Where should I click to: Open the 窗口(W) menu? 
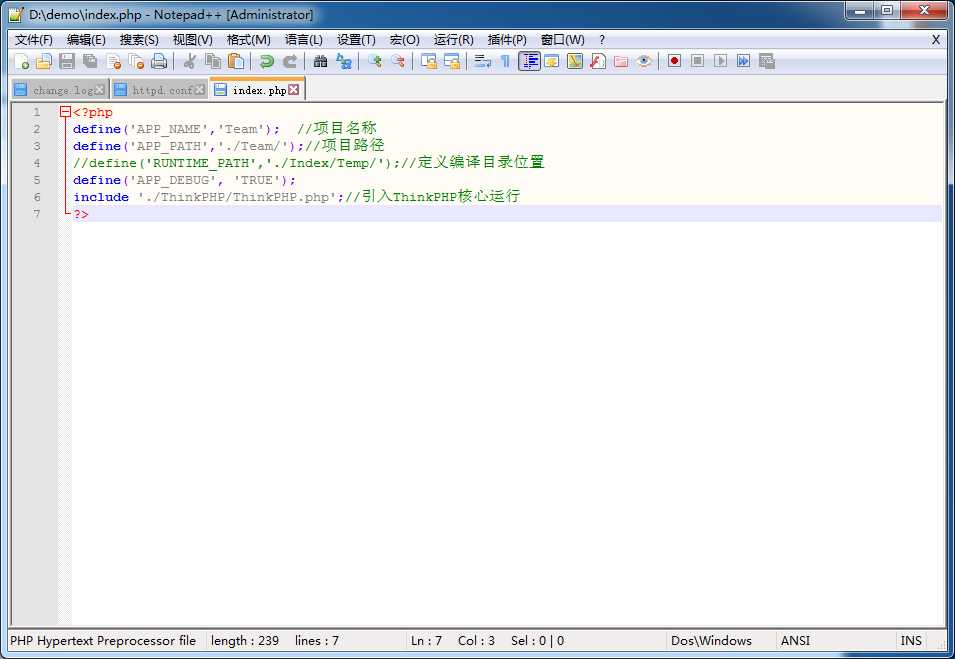click(x=562, y=40)
